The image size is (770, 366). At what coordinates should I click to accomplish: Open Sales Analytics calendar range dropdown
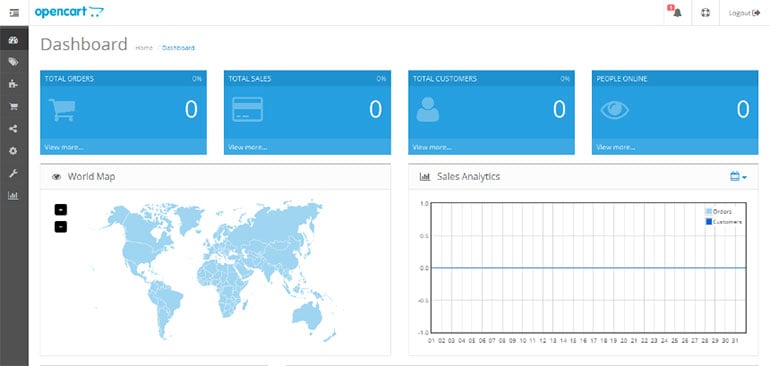[x=738, y=176]
